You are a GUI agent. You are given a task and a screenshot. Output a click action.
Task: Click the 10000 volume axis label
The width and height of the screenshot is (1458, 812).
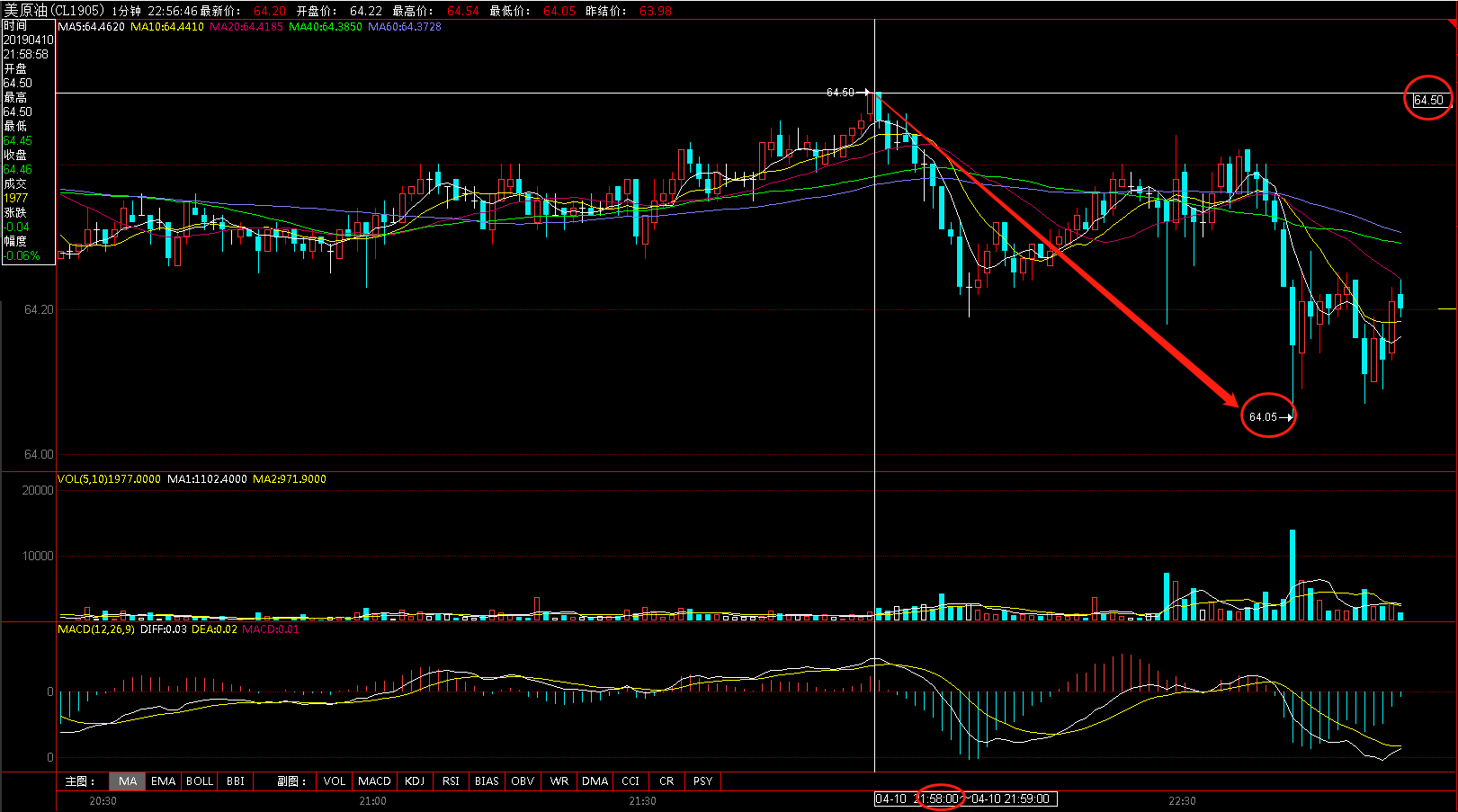click(x=38, y=556)
